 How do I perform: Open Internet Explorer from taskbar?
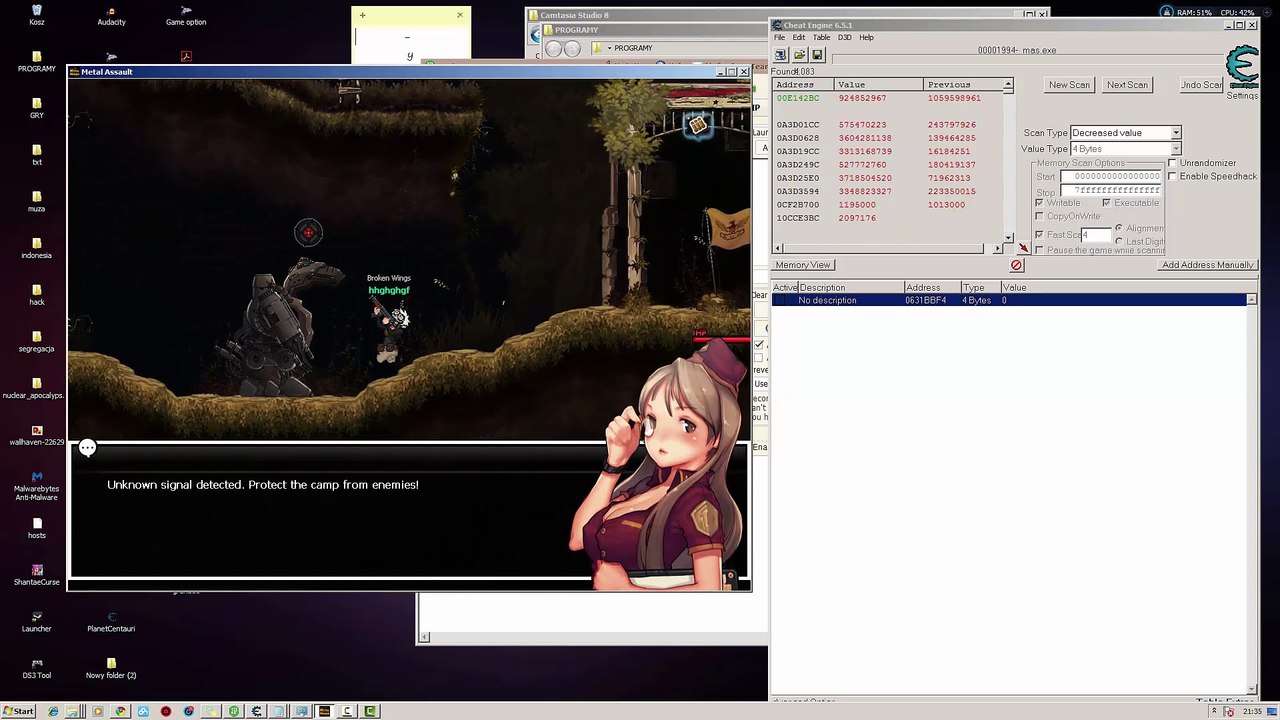(x=53, y=712)
